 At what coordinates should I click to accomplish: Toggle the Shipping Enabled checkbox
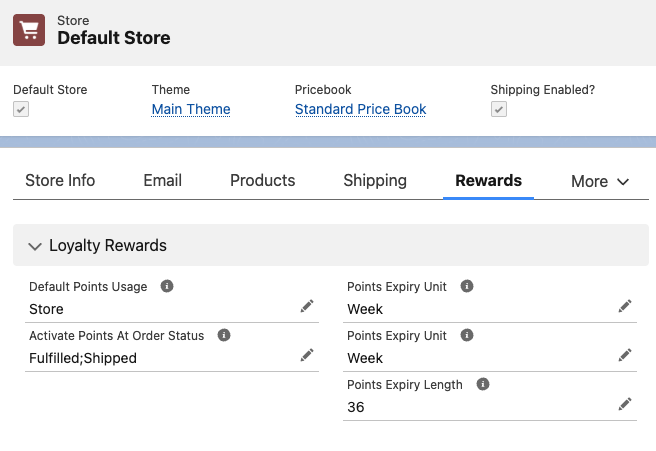[x=499, y=109]
